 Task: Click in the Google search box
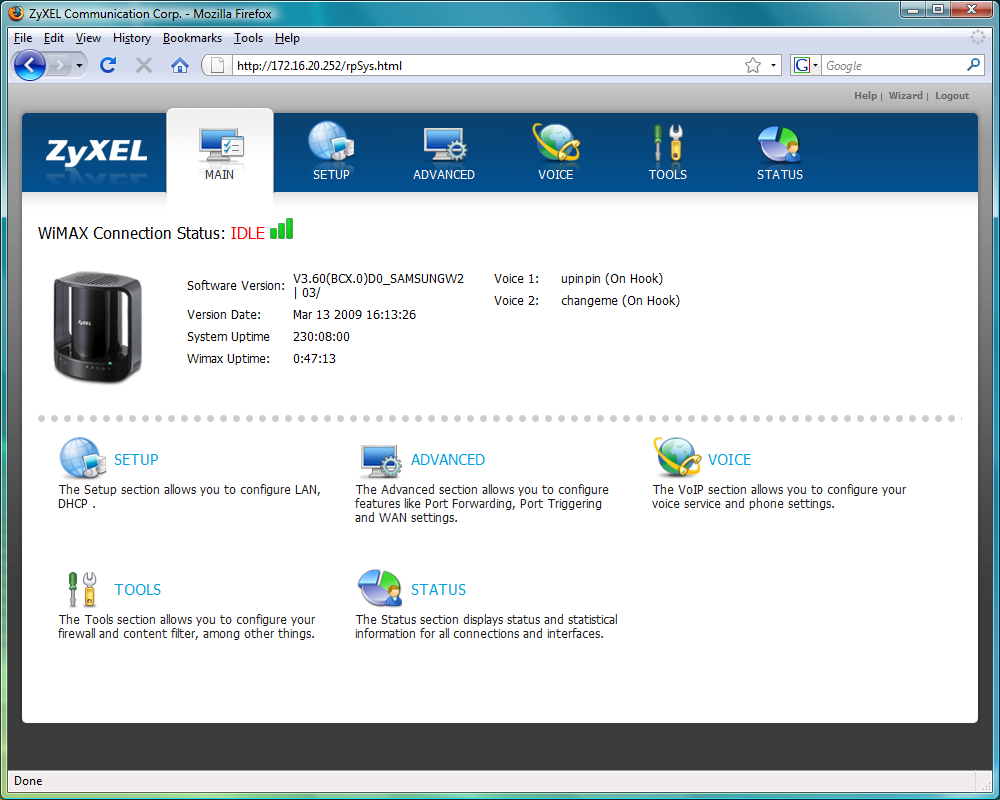[x=893, y=65]
